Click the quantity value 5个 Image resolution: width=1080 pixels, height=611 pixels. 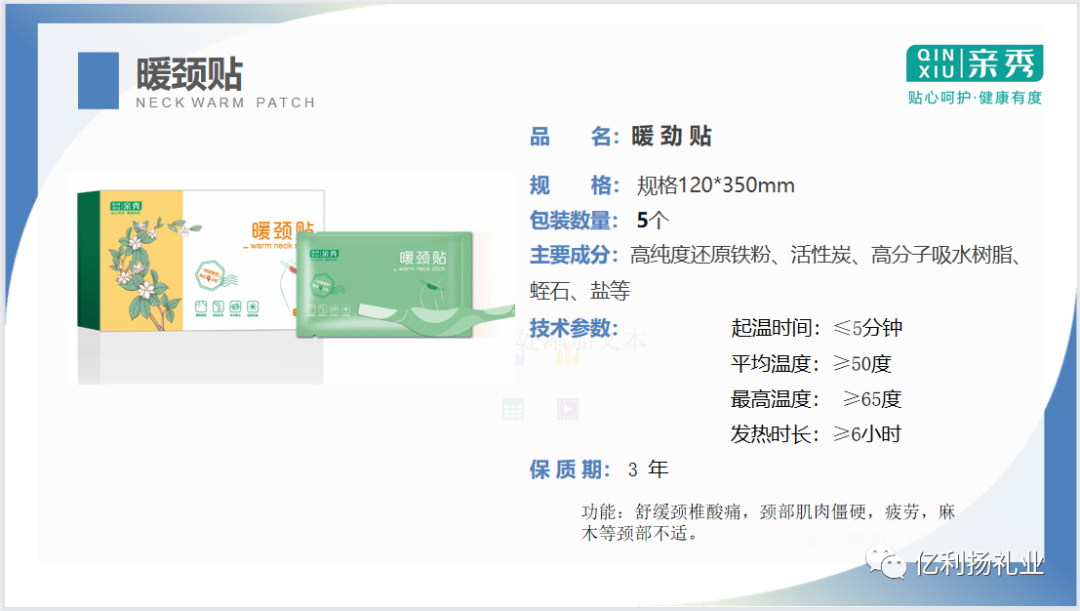click(x=652, y=220)
